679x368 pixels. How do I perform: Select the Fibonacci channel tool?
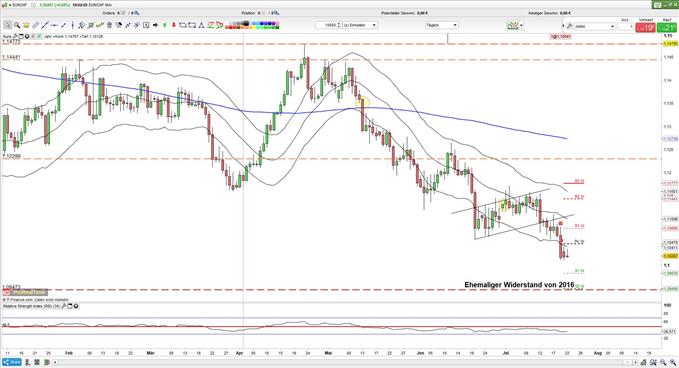pos(81,25)
